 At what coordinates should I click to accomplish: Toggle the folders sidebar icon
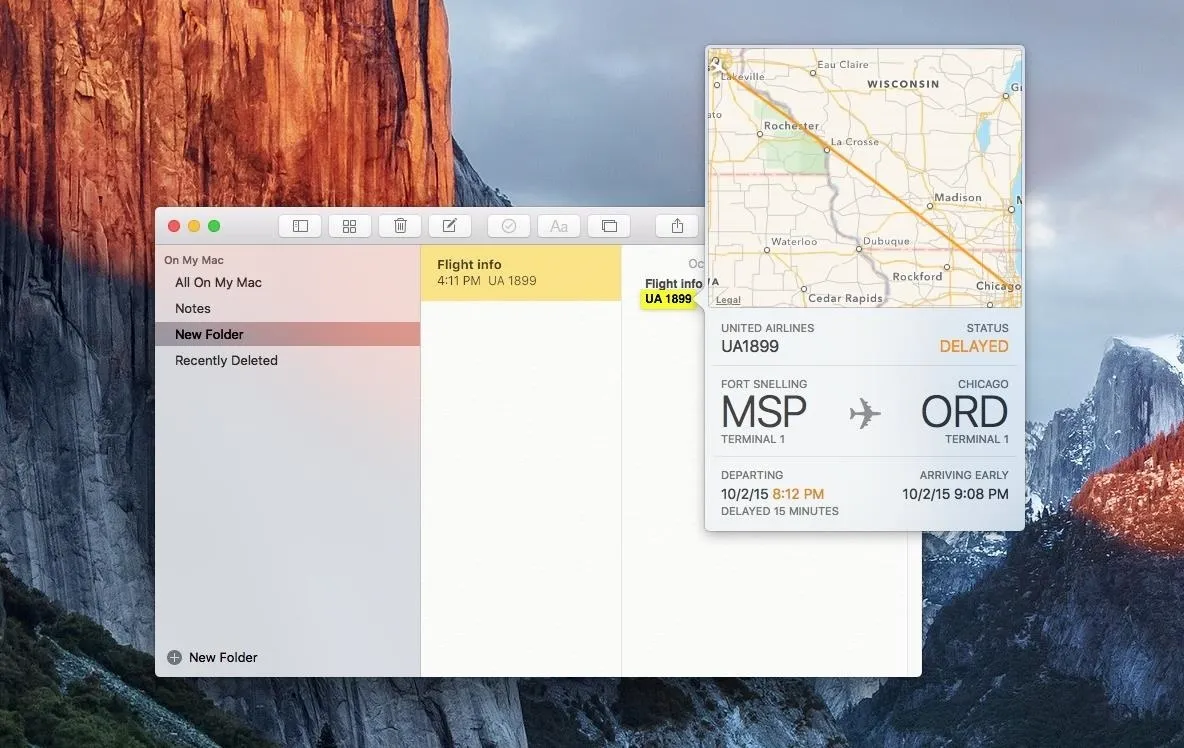click(x=300, y=226)
